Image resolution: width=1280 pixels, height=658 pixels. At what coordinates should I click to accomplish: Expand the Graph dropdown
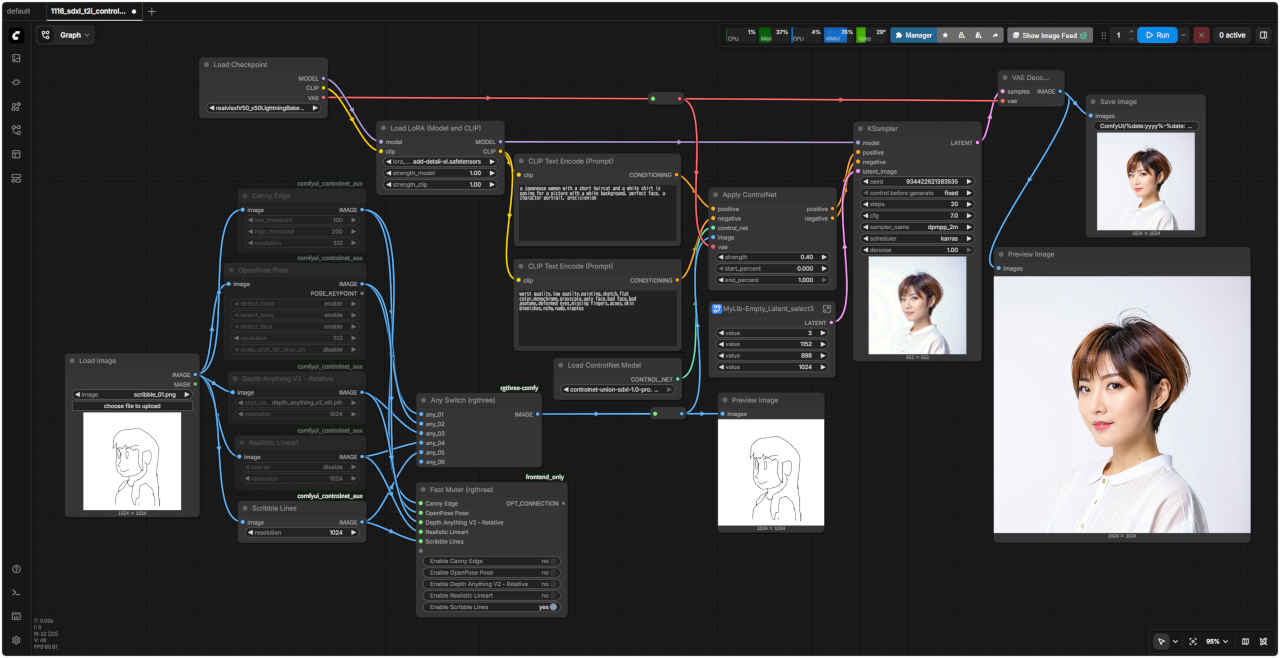coord(66,35)
